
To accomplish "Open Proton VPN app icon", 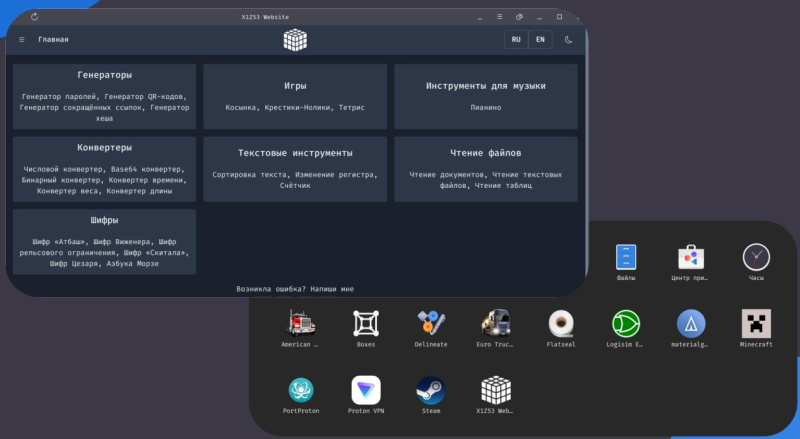I will (366, 390).
